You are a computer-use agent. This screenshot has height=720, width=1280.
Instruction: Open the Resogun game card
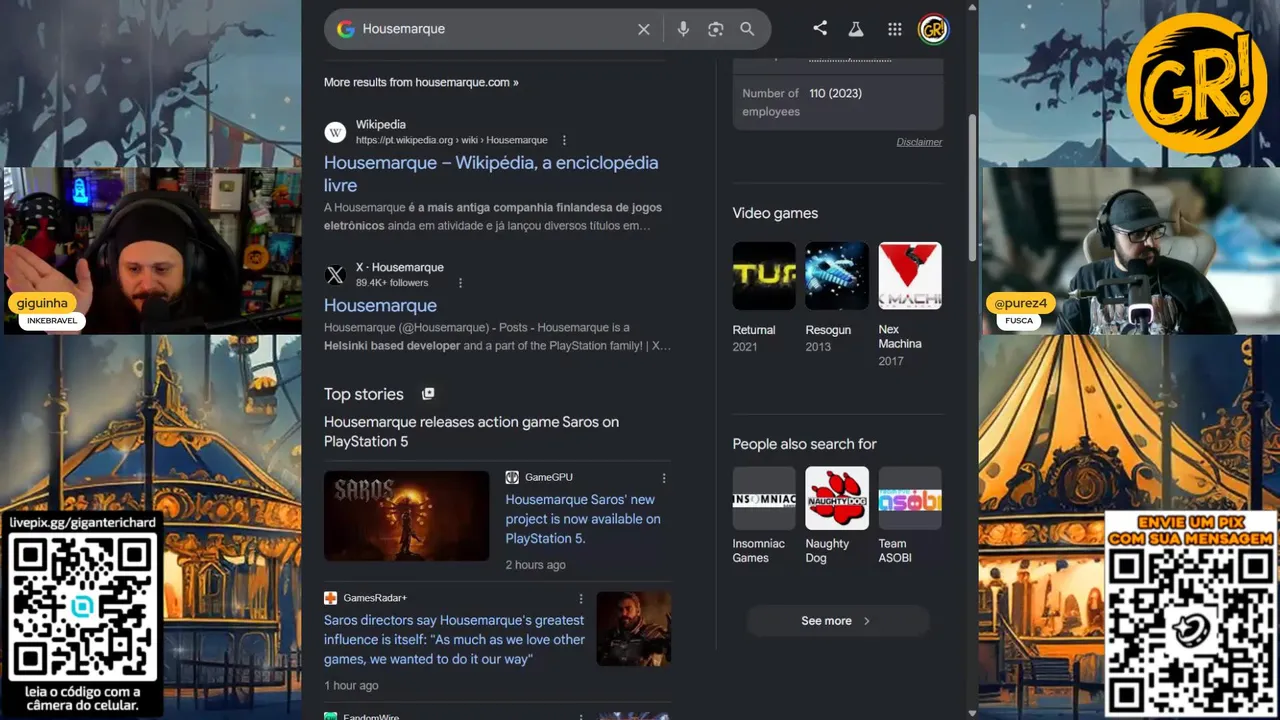[837, 298]
